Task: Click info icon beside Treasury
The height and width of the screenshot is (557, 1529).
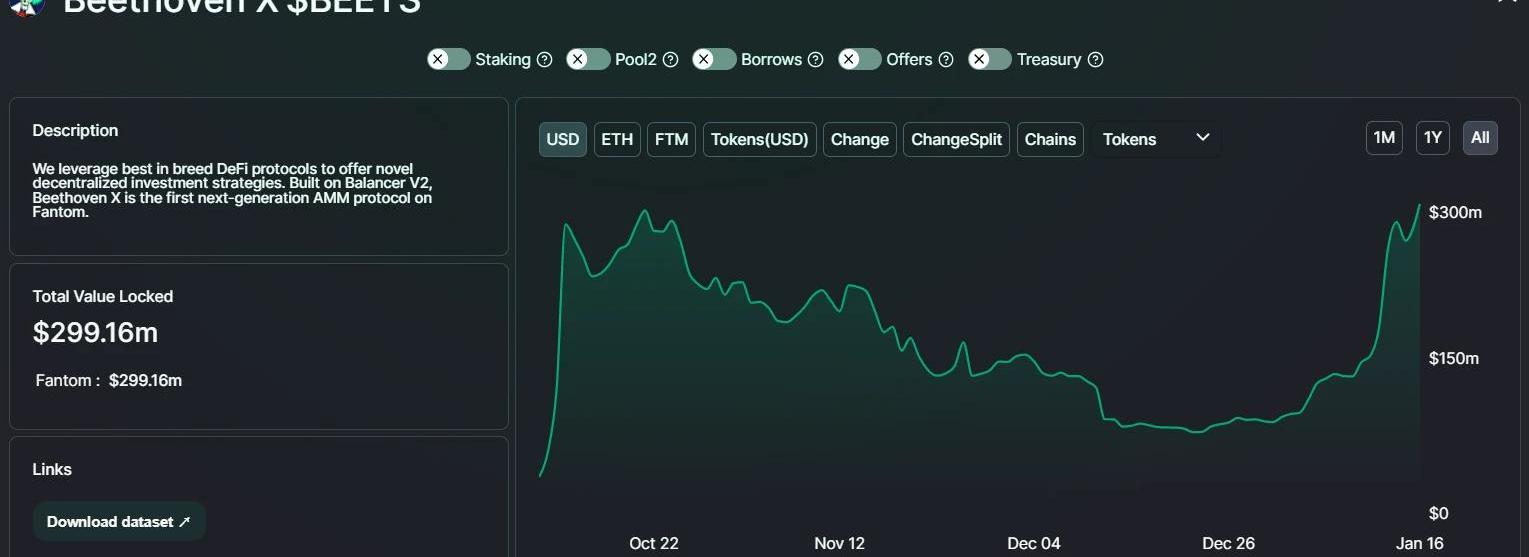Action: [x=1096, y=60]
